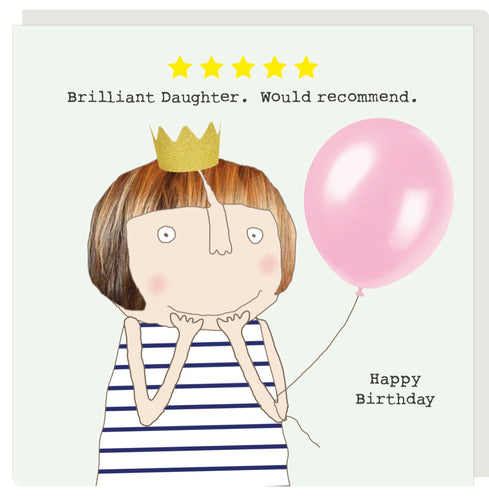Screen dimensions: 489x500
Task: Click the 'Birthday' text
Action: click(395, 399)
